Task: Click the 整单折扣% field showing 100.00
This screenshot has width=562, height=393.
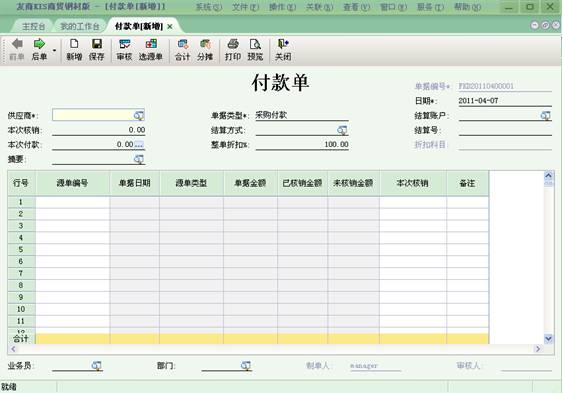Action: point(302,145)
